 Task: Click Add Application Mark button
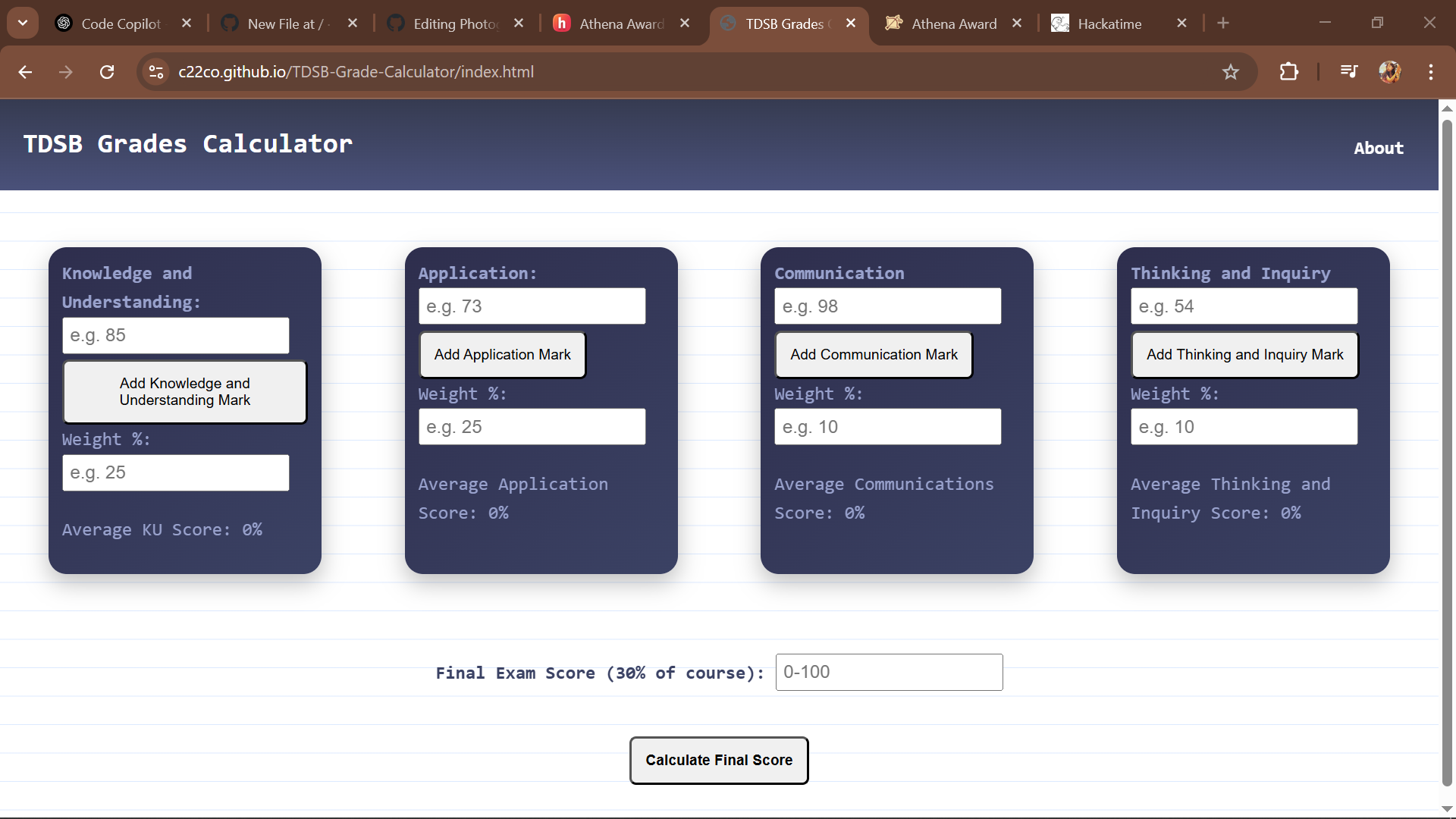point(502,355)
